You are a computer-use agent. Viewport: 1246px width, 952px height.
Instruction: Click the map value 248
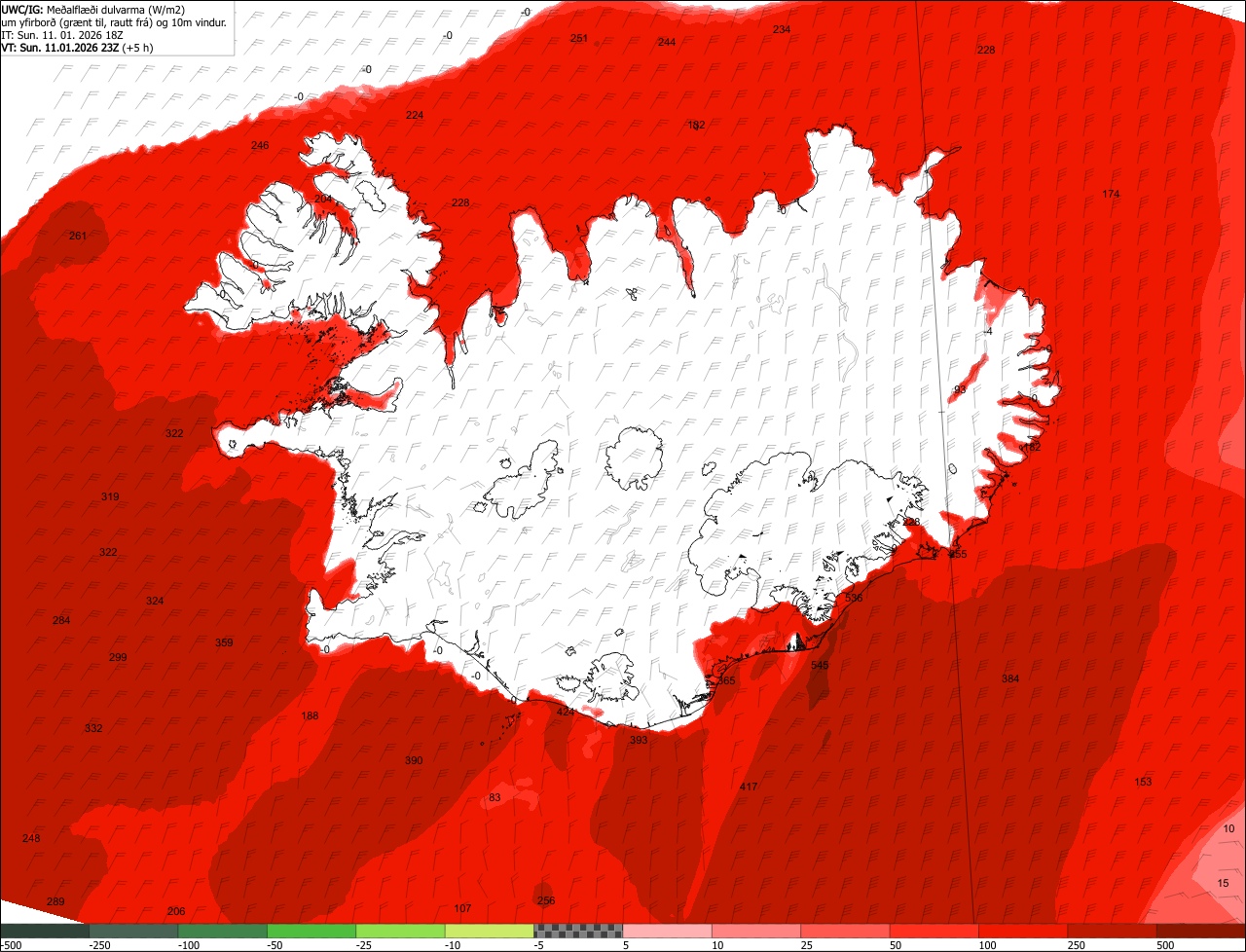(31, 838)
